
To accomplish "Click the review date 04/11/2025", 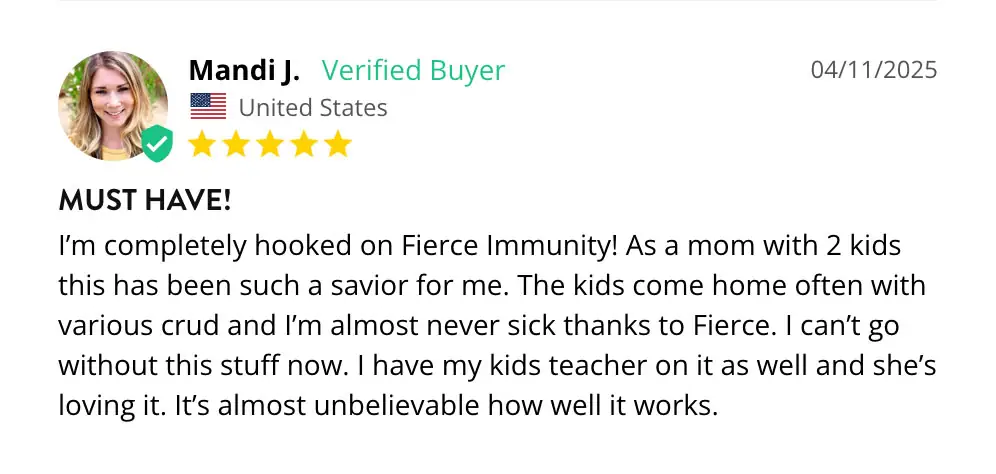I will coord(874,70).
